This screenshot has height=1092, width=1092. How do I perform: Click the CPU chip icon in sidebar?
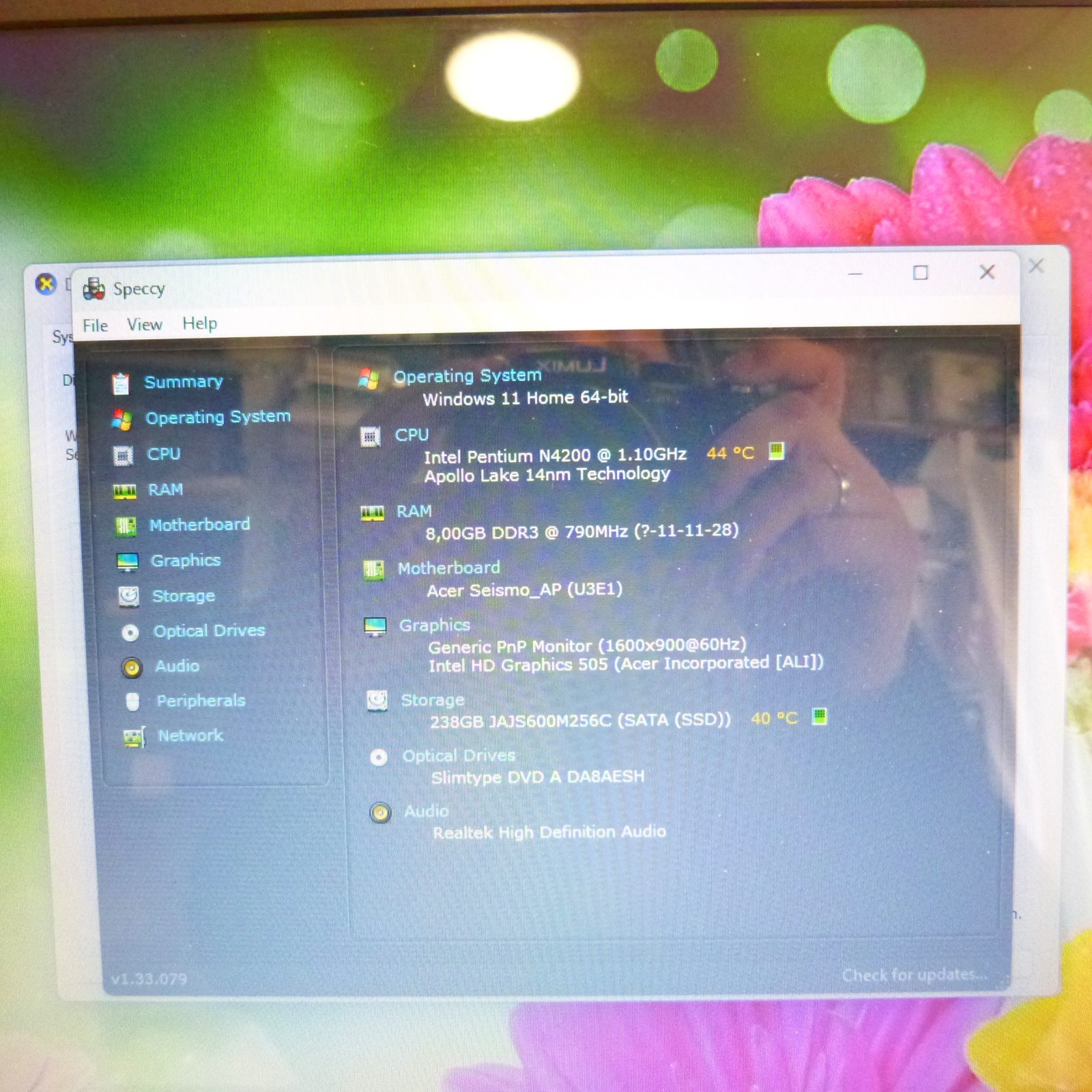point(124,455)
